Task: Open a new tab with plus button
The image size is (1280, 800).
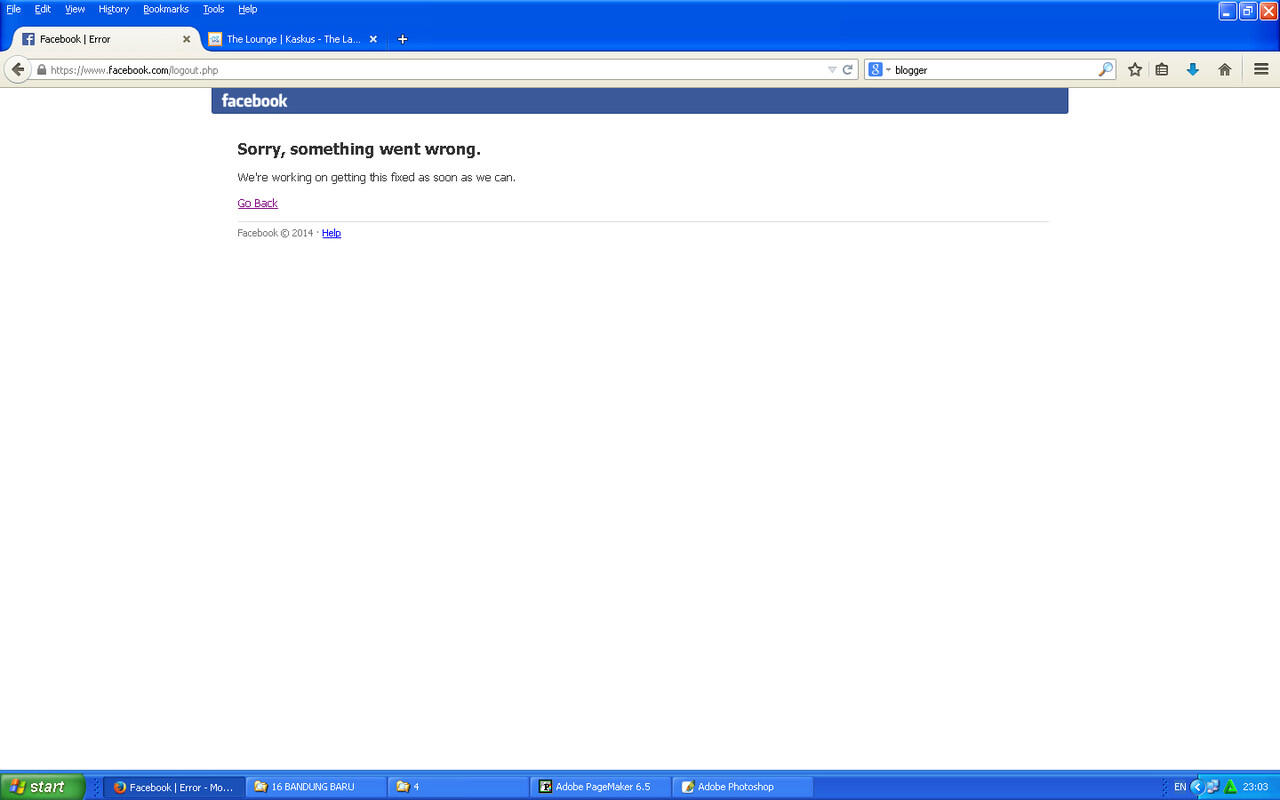Action: tap(402, 39)
